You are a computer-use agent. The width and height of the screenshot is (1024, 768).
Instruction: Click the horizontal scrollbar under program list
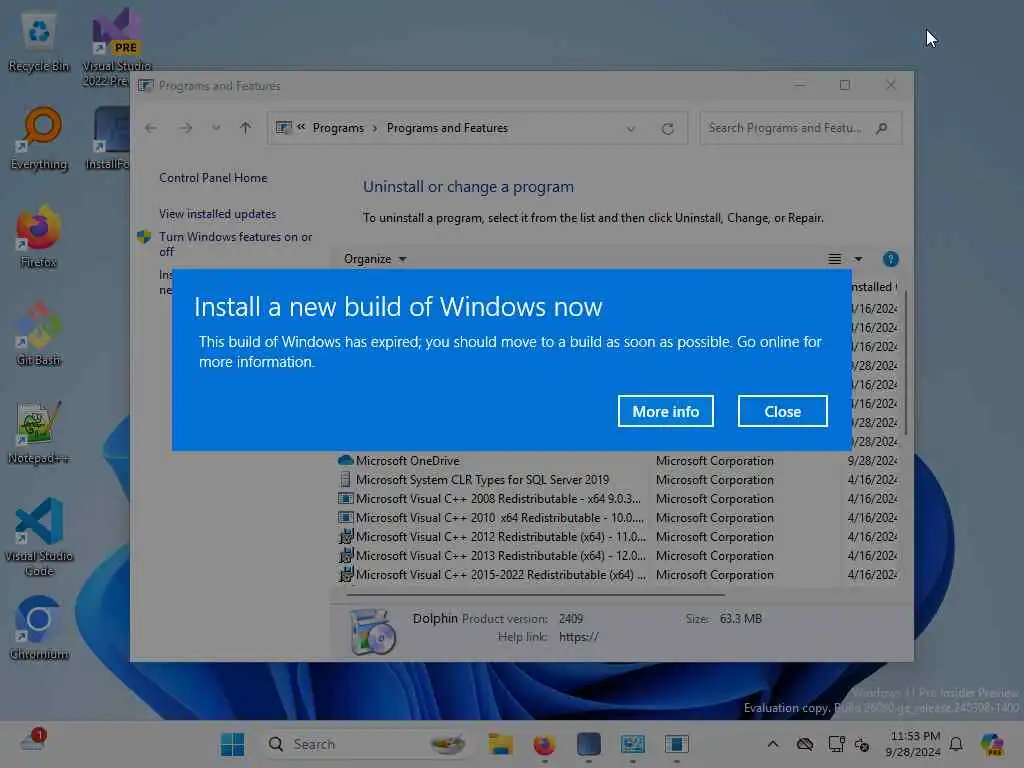536,594
